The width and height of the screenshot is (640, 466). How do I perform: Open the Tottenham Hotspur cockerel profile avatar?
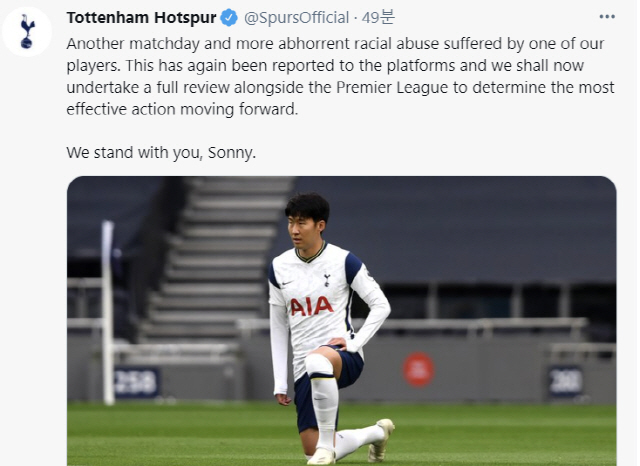pos(27,31)
